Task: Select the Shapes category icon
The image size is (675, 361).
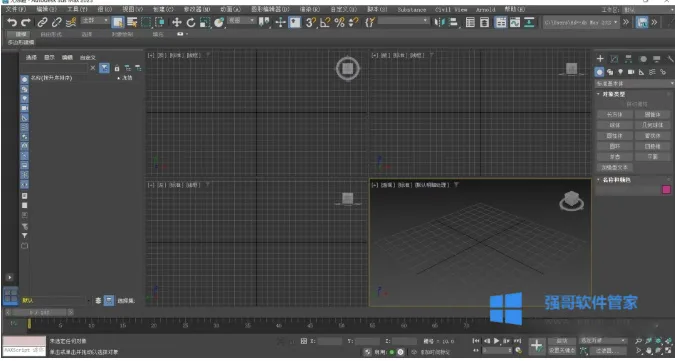Action: click(610, 72)
